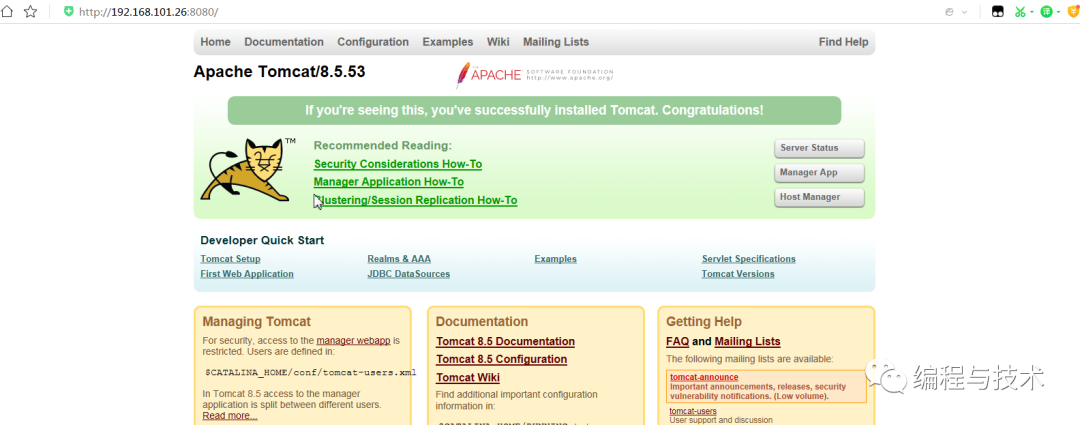
Task: Click the green Congratulations banner
Action: click(x=534, y=110)
